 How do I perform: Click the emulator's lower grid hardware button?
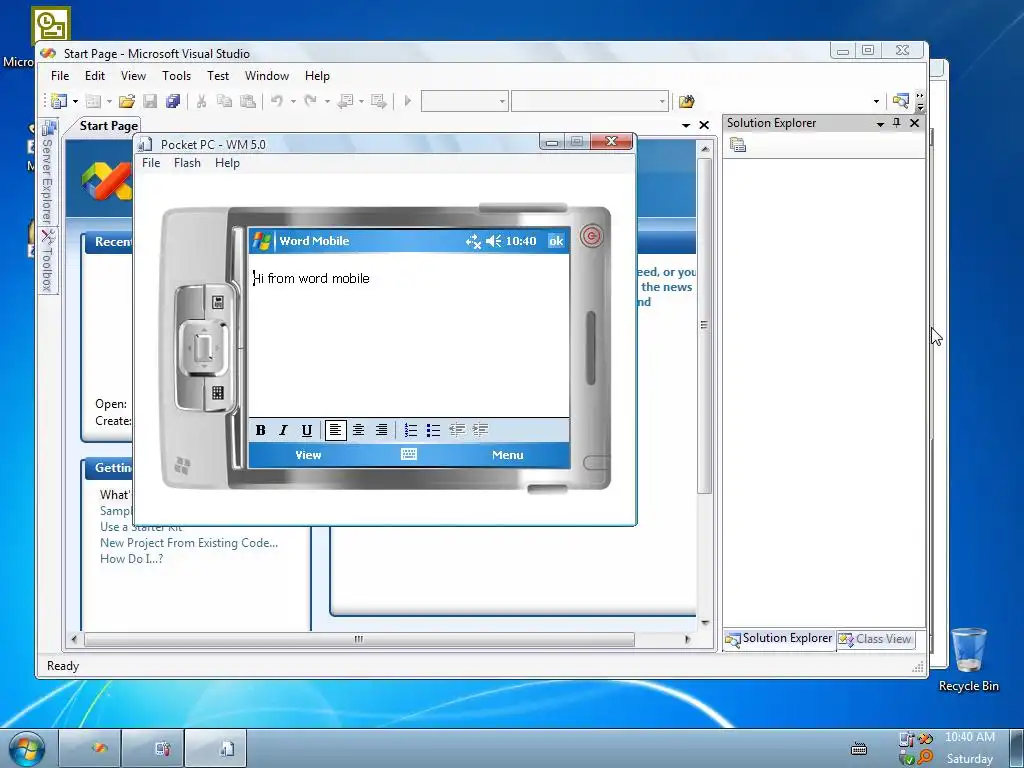(217, 392)
